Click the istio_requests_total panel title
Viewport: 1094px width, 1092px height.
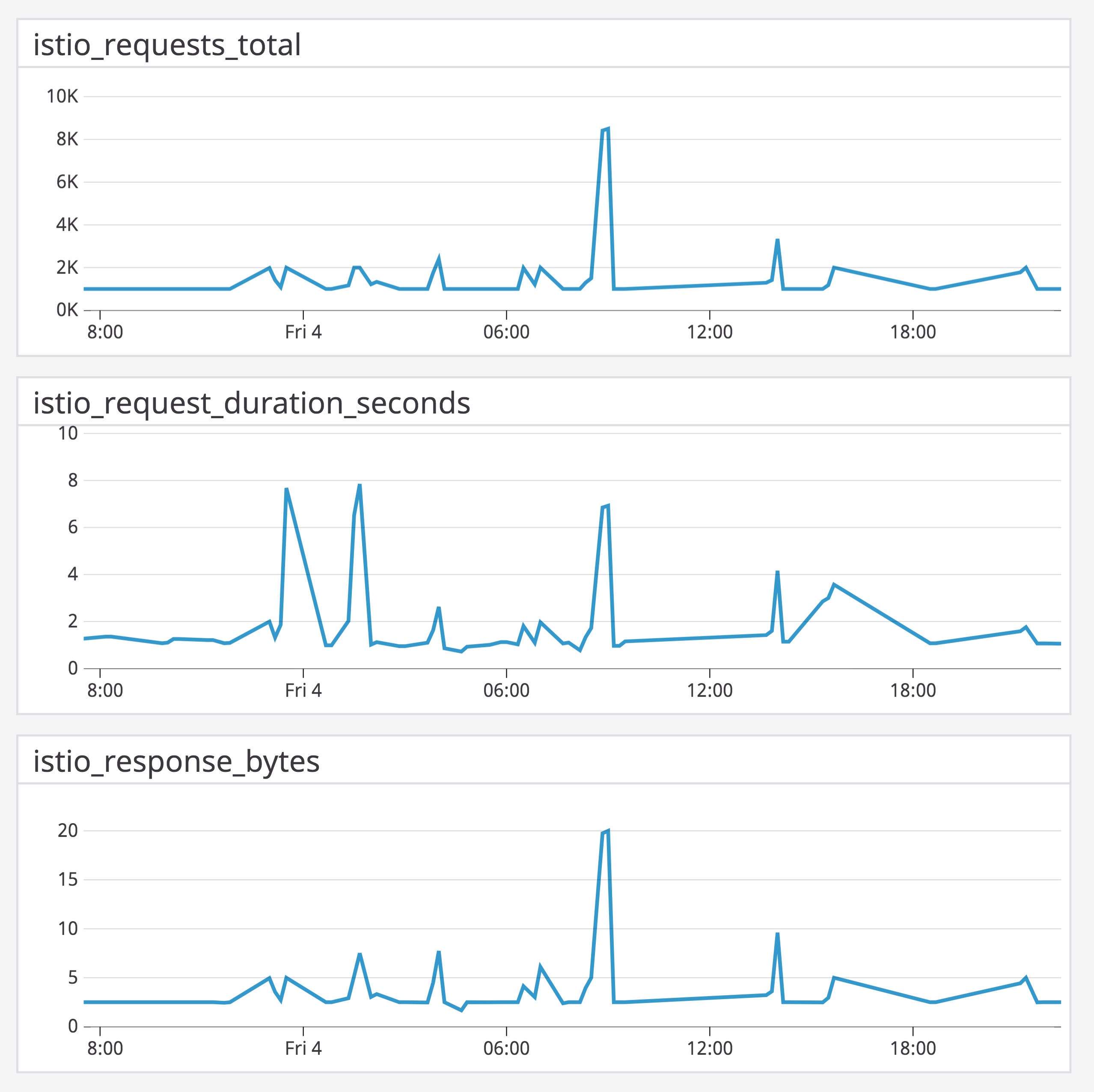click(167, 45)
